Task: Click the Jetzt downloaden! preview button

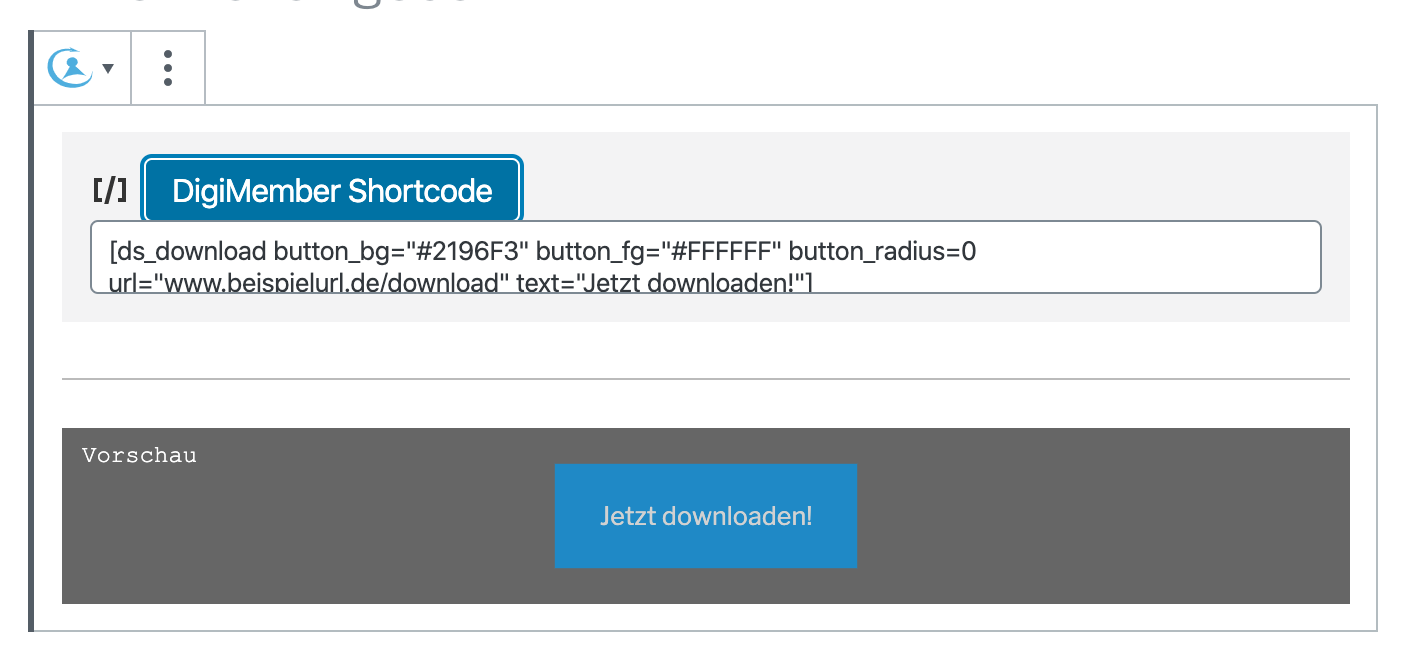Action: pyautogui.click(x=706, y=516)
